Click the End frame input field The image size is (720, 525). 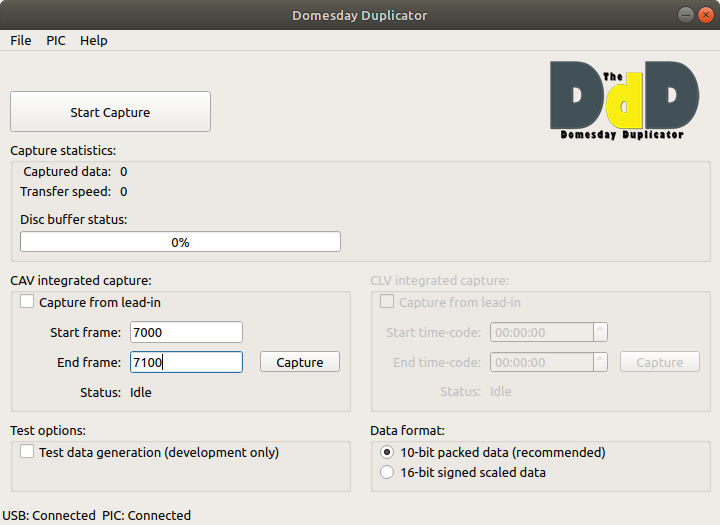tap(186, 362)
